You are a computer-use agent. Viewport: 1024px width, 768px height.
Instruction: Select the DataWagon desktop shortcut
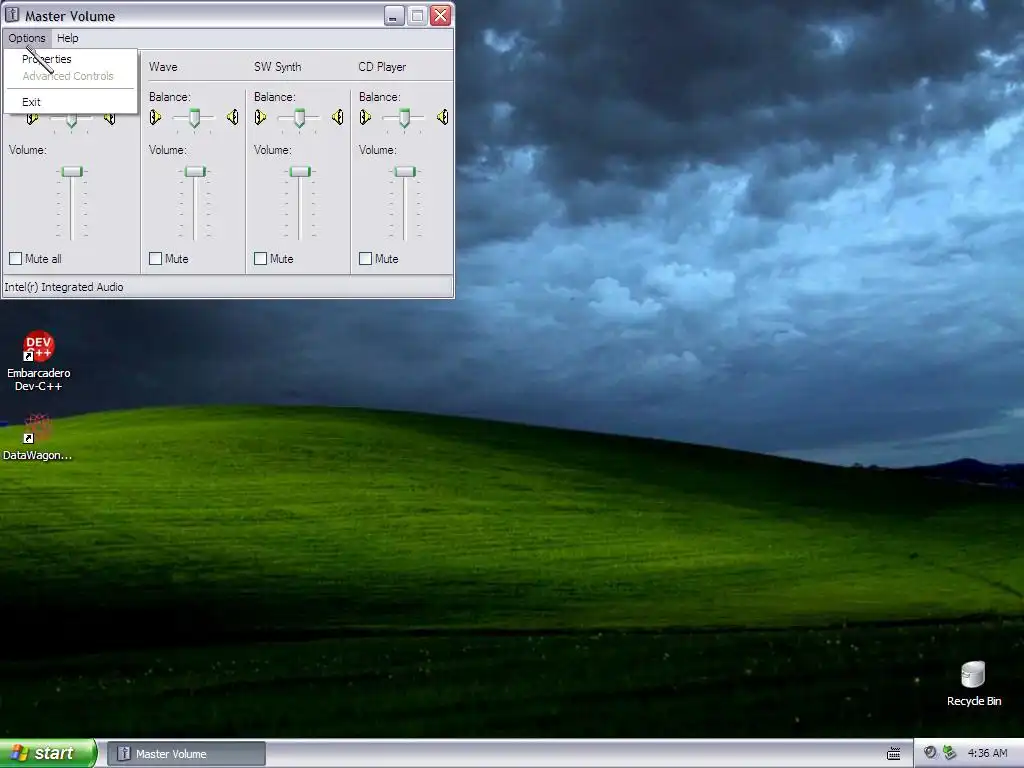tap(37, 437)
